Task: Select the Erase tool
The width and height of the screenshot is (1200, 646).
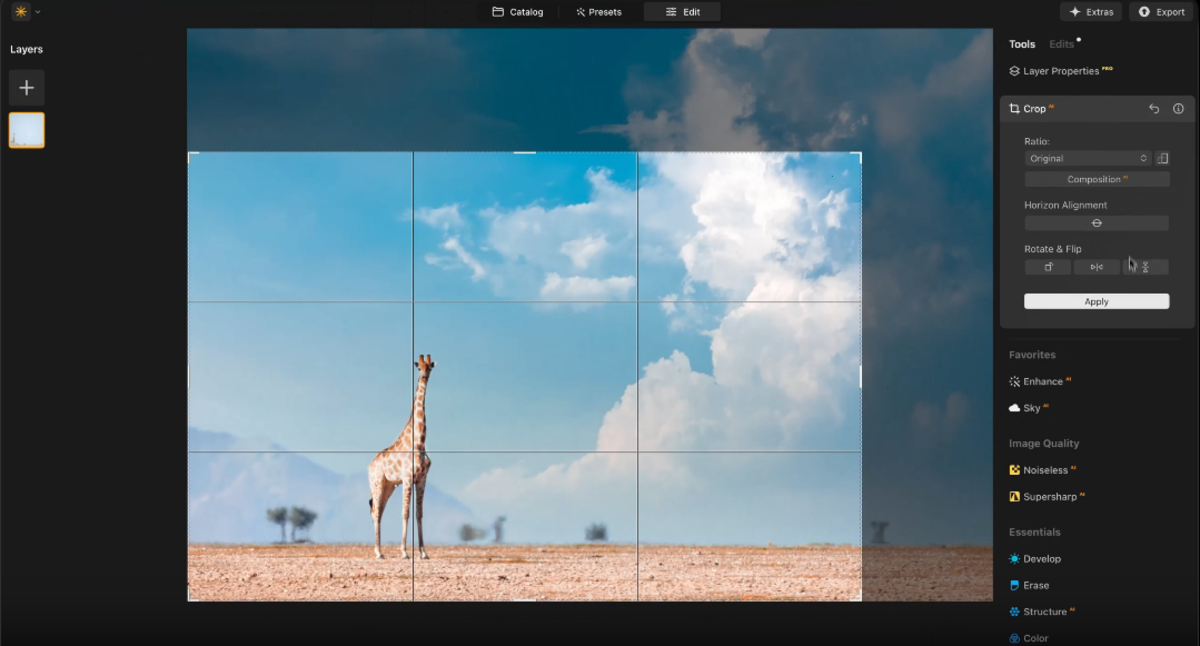Action: [x=1037, y=584]
